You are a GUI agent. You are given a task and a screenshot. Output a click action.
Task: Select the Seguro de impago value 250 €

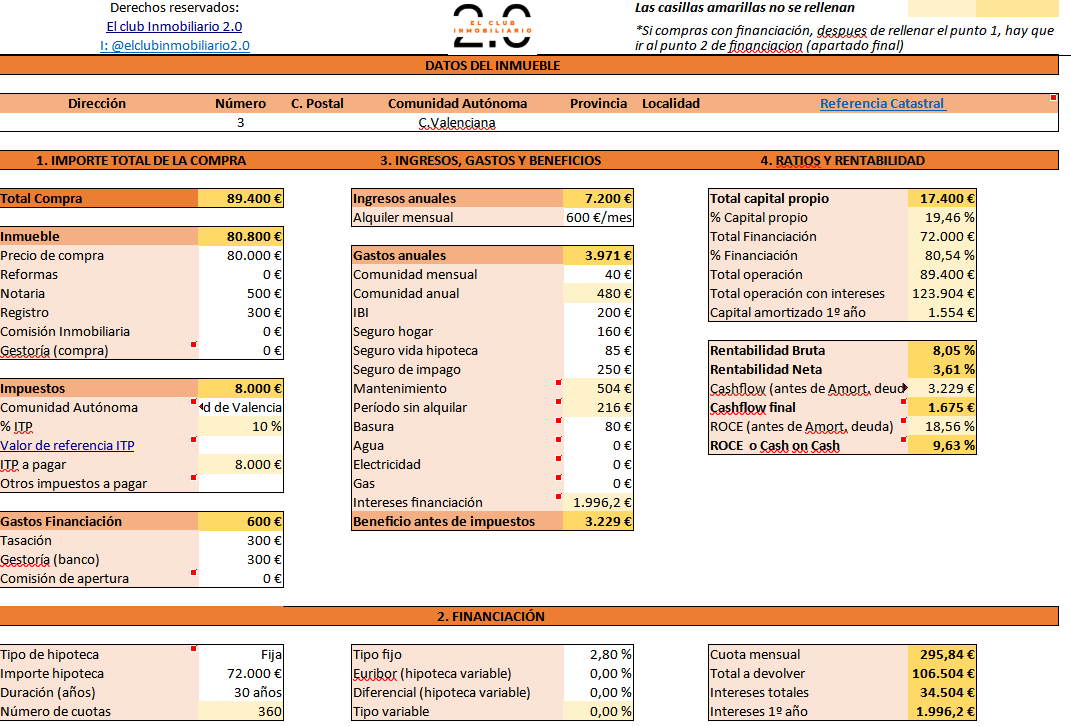[x=598, y=369]
